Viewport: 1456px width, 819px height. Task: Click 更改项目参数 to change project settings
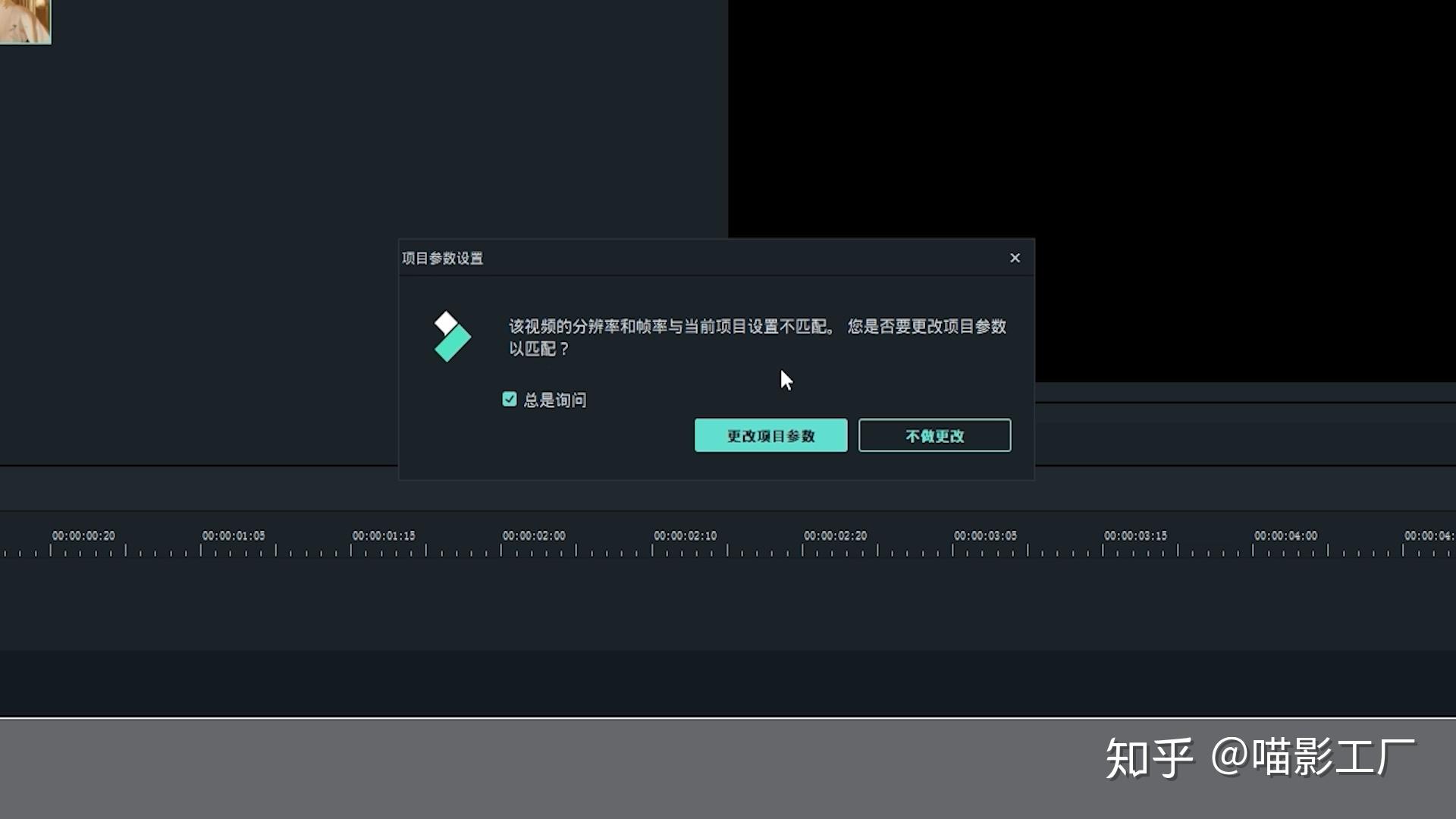click(770, 435)
